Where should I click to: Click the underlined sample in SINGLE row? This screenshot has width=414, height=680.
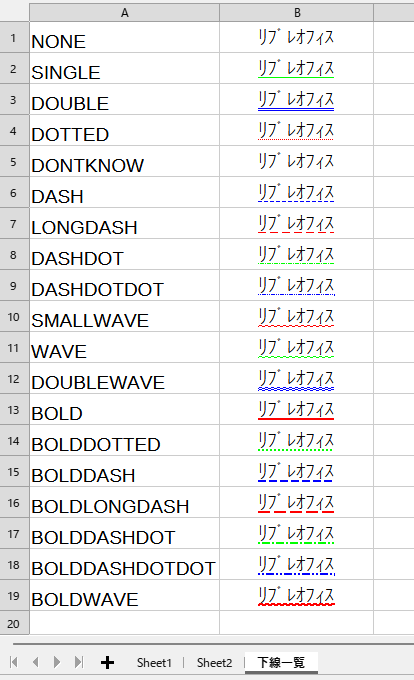297,69
